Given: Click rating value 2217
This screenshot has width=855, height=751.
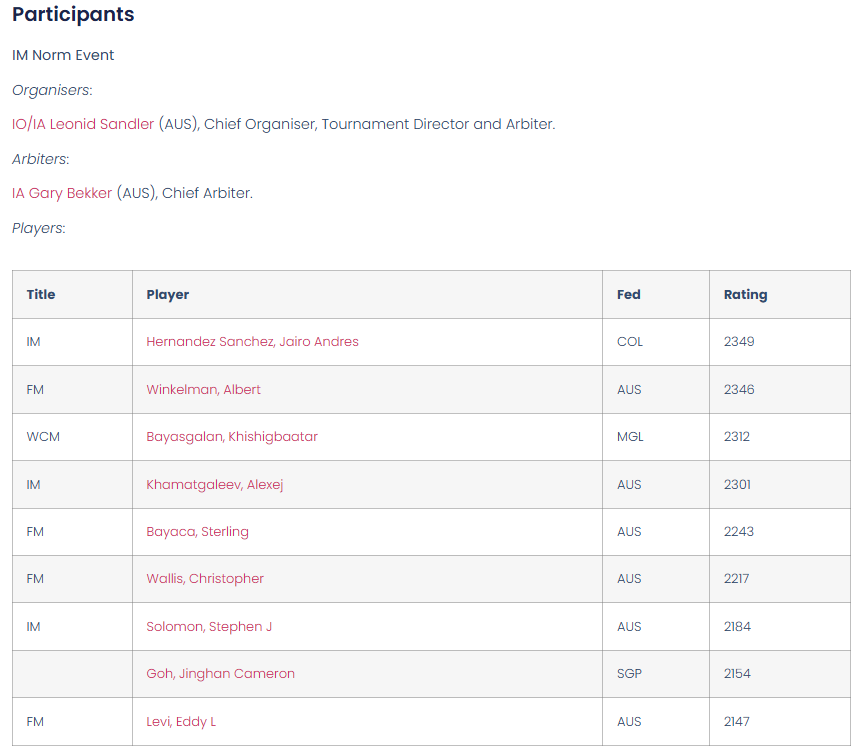Looking at the screenshot, I should (x=736, y=579).
